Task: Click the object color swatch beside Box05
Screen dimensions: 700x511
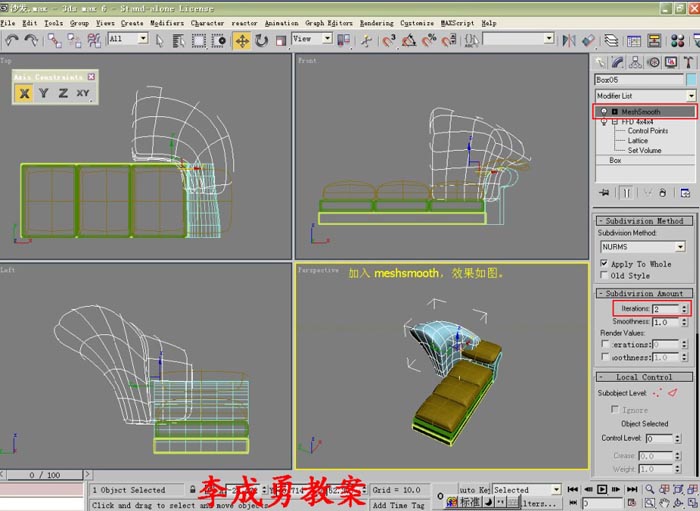Action: click(690, 79)
